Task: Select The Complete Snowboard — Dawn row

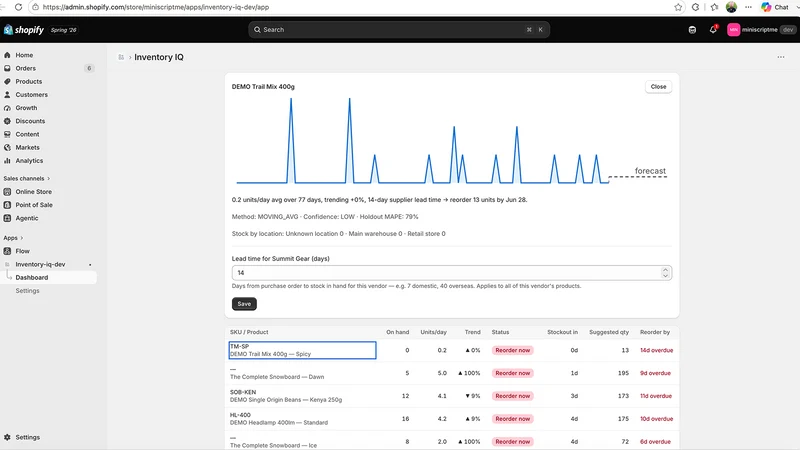Action: 452,373
